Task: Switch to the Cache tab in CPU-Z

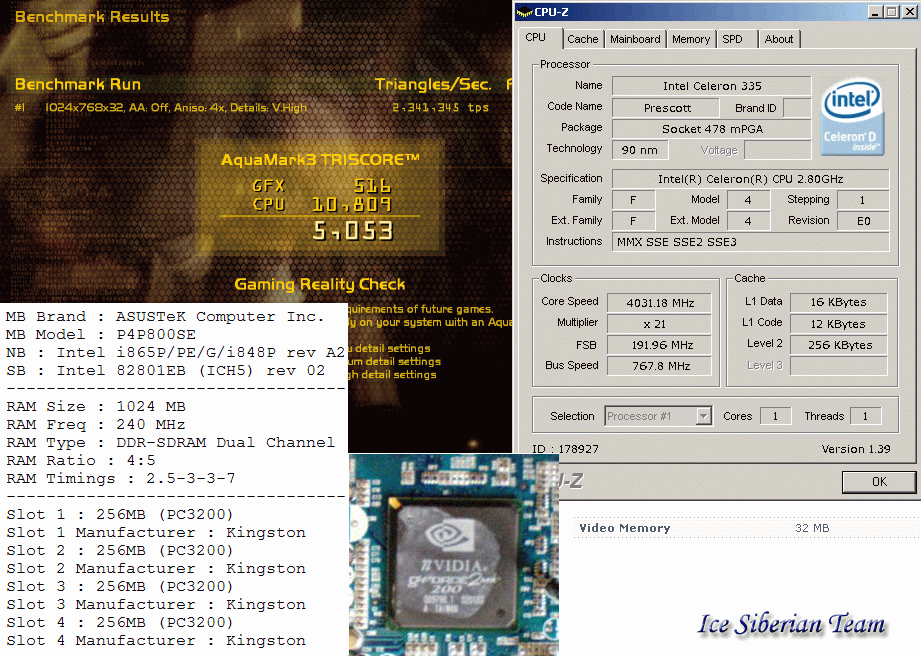Action: (x=583, y=39)
